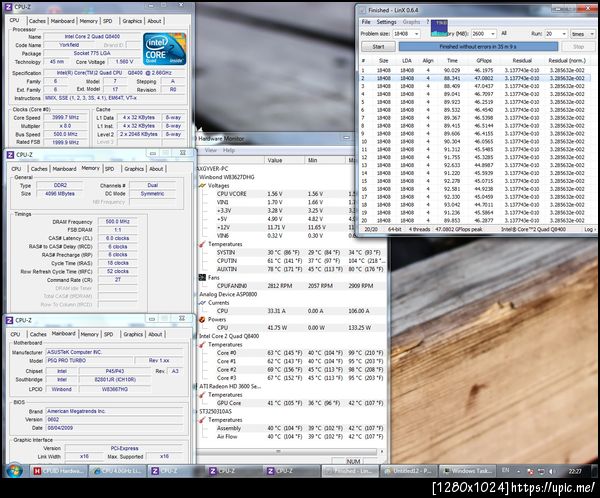600x498 pixels.
Task: Click the All memory button in LinX
Action: click(x=504, y=34)
